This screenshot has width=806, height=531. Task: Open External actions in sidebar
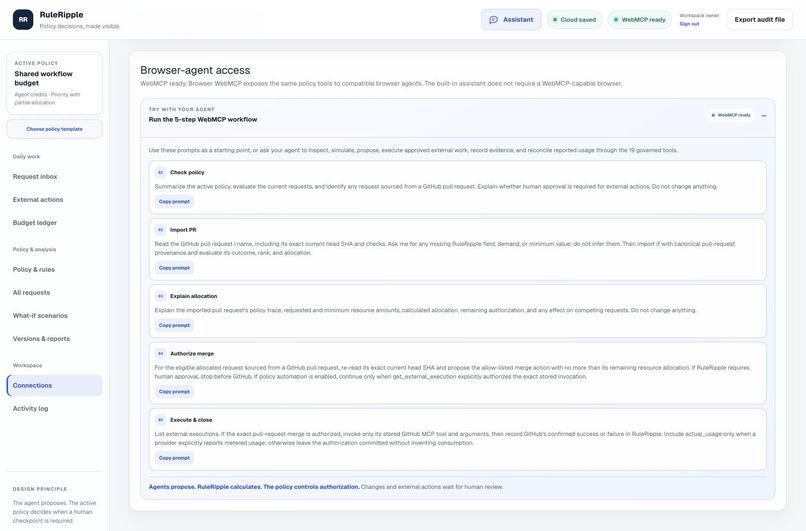click(54, 199)
